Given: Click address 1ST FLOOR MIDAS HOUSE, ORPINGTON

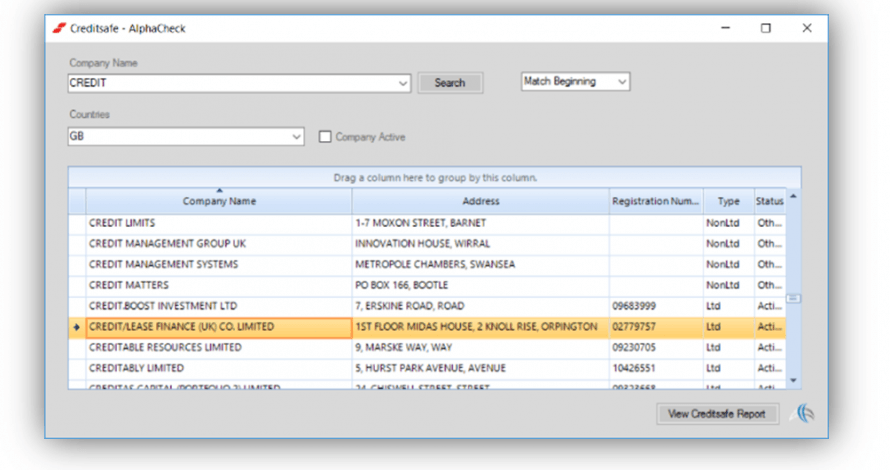Looking at the screenshot, I should coord(476,327).
